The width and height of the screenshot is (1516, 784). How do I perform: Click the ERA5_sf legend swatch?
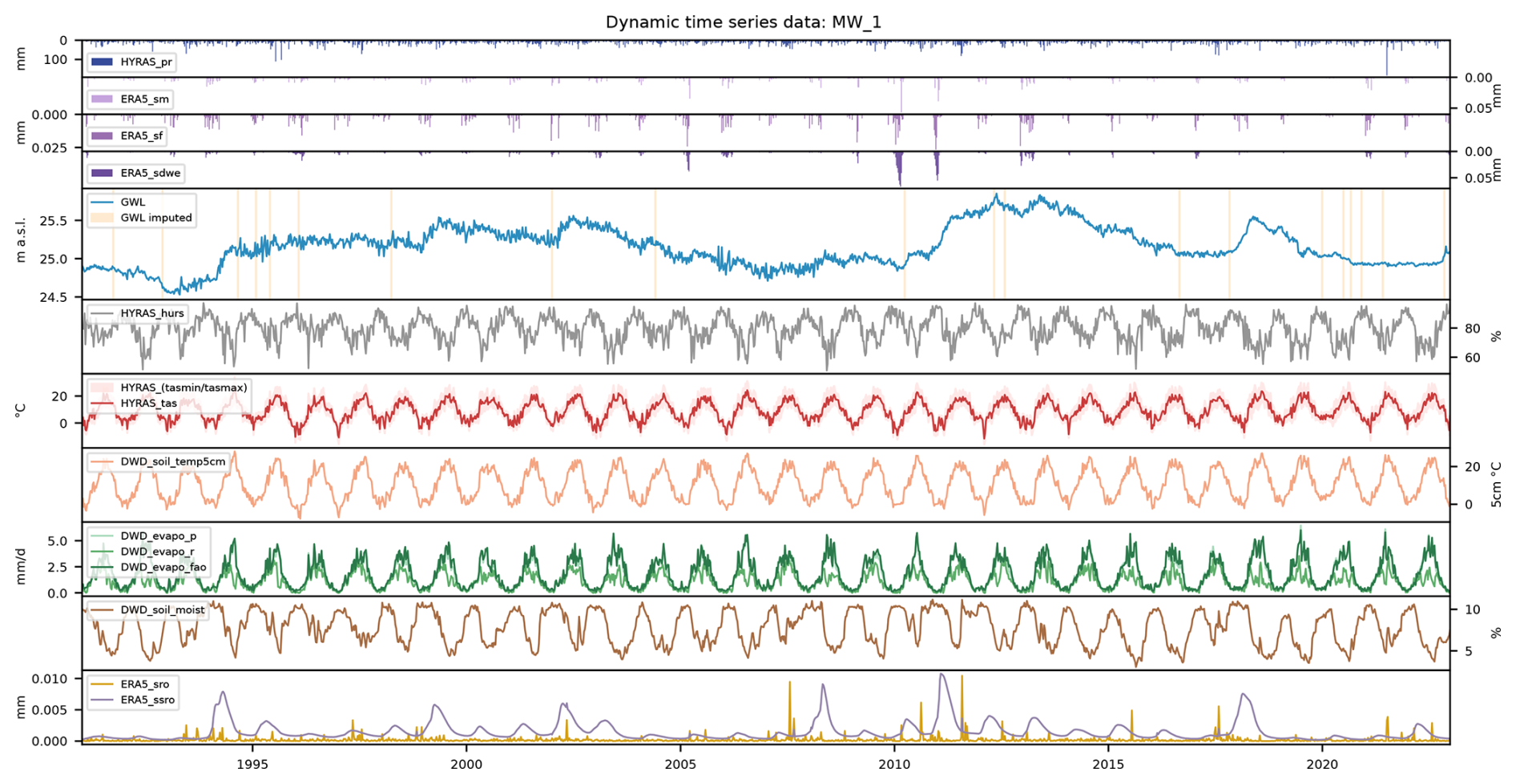[x=102, y=136]
